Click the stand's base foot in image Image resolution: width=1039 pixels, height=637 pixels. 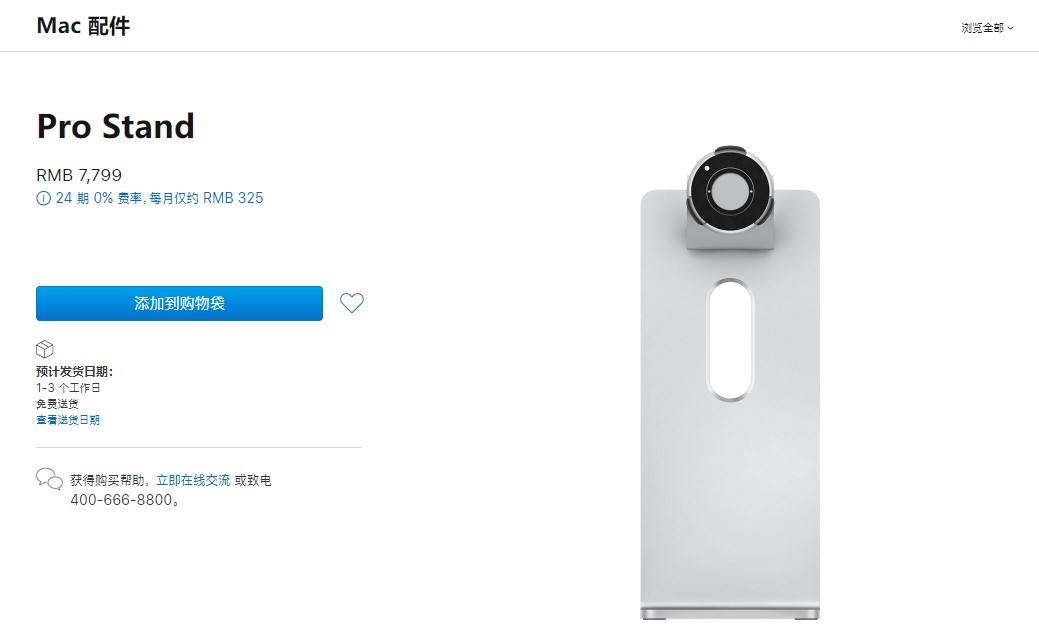[x=730, y=612]
